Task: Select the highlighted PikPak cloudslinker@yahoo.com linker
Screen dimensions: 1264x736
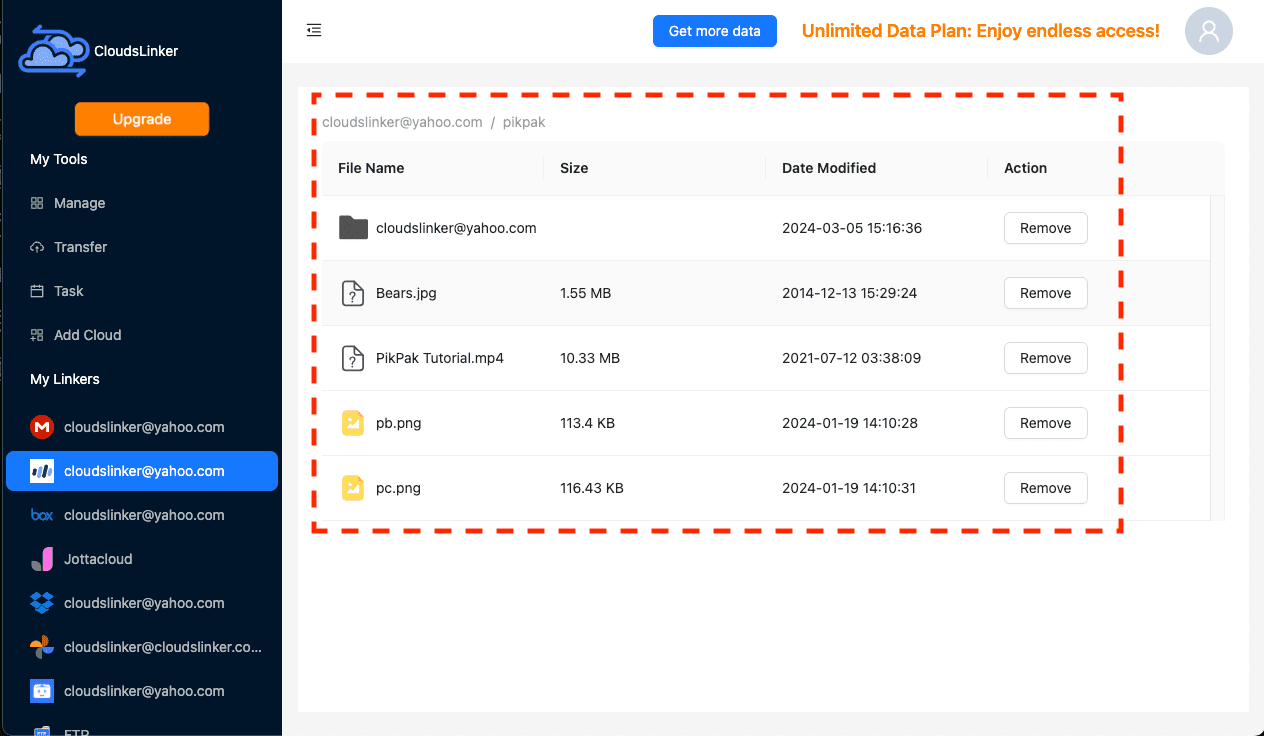Action: 141,471
